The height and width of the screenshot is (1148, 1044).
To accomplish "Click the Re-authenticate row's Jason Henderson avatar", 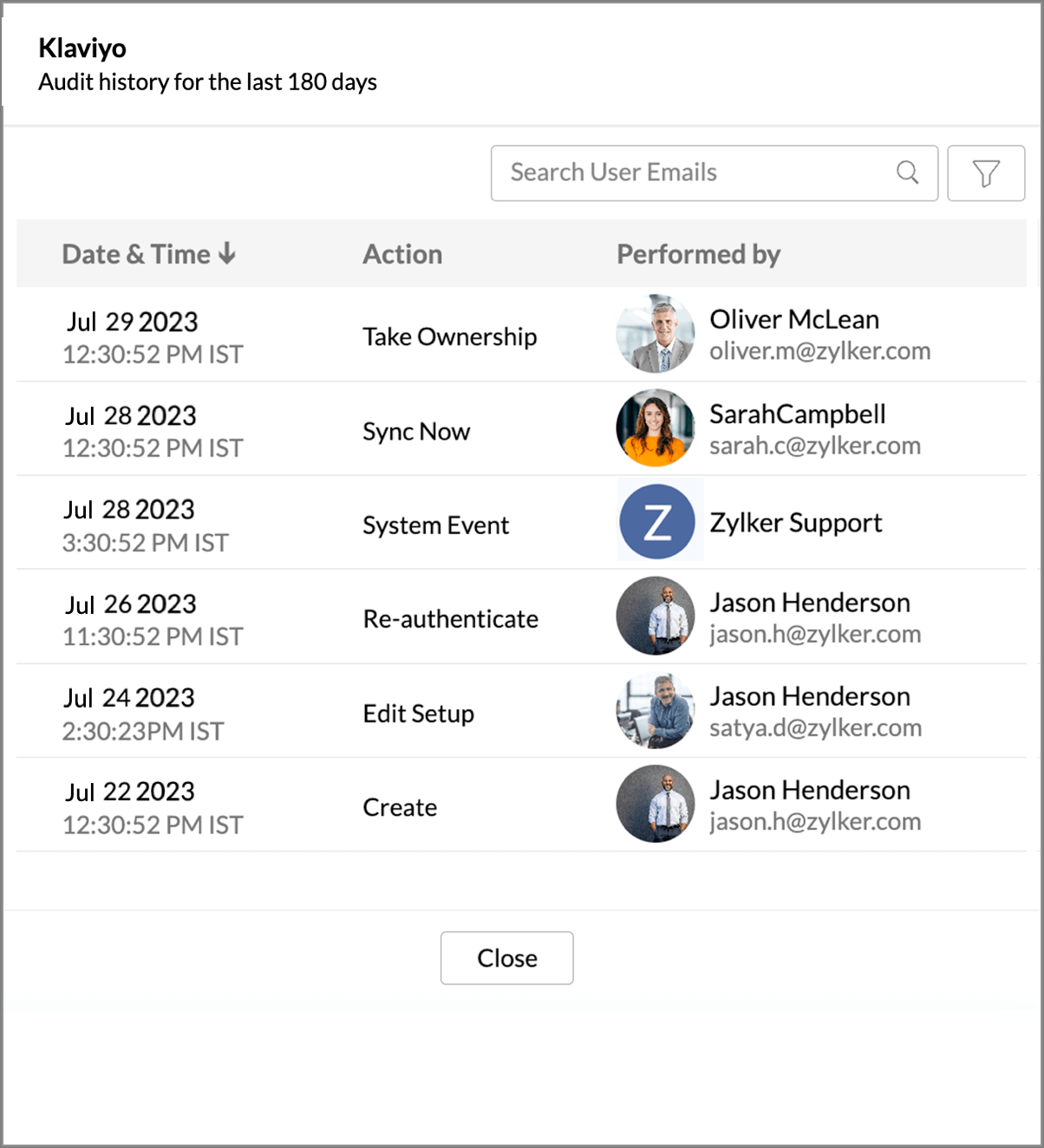I will pyautogui.click(x=656, y=616).
